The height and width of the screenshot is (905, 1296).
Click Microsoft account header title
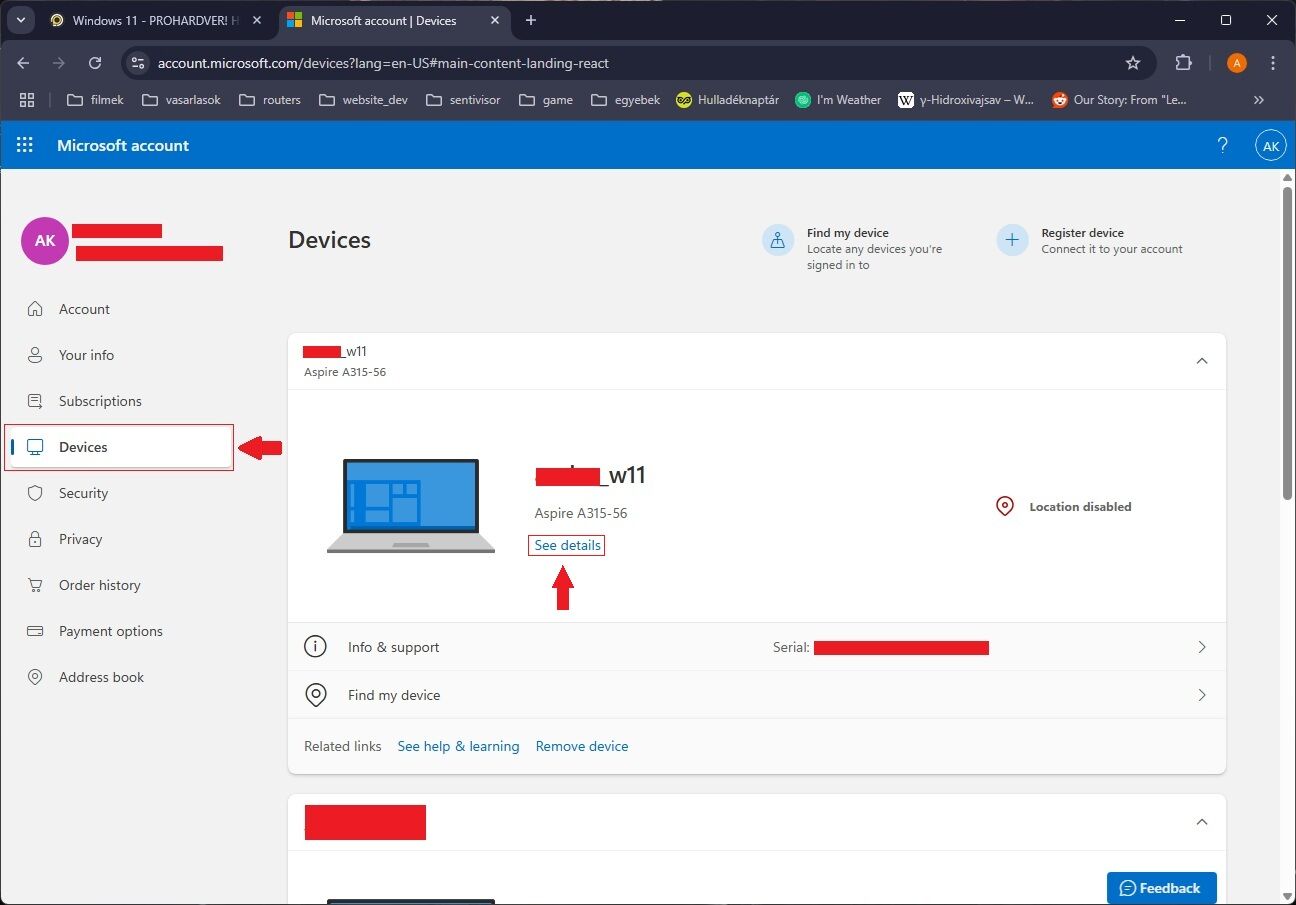click(x=123, y=145)
